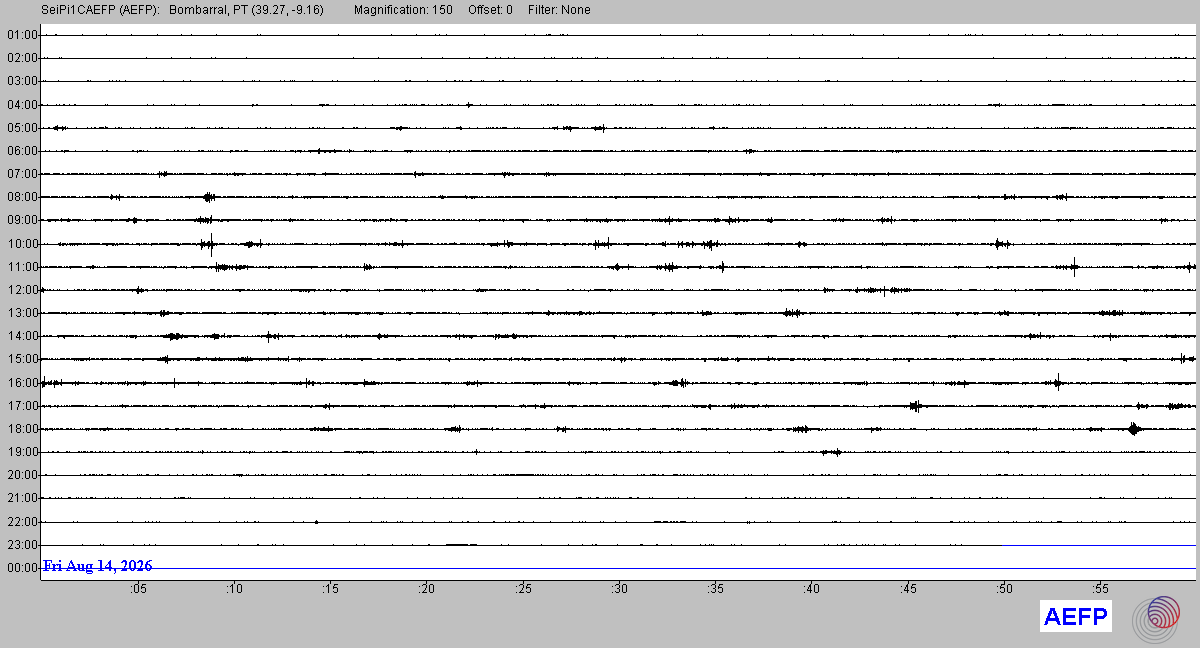Click the spike event on the 11:00 trace near :54
This screenshot has height=648, width=1200.
point(1074,266)
